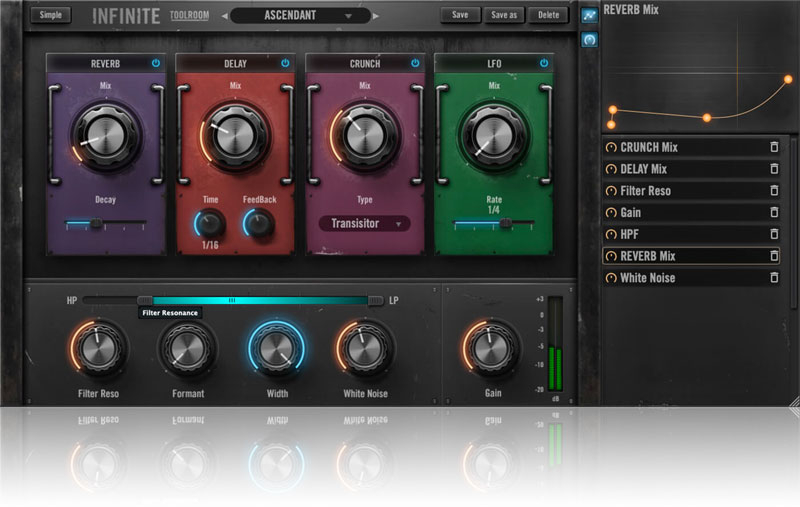Image resolution: width=800 pixels, height=507 pixels.
Task: Click the White Noise row knob icon
Action: 611,278
